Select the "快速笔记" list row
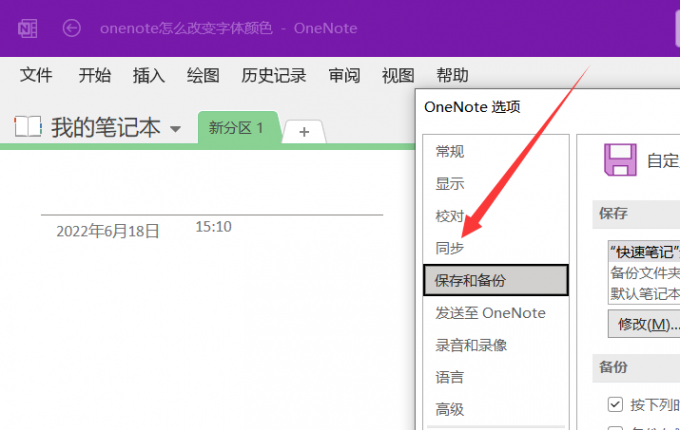The width and height of the screenshot is (680, 430). 644,252
